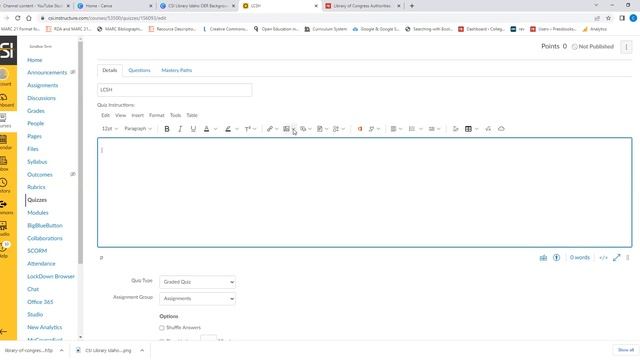Select the text color swatch icon
640x360 pixels.
pos(207,129)
